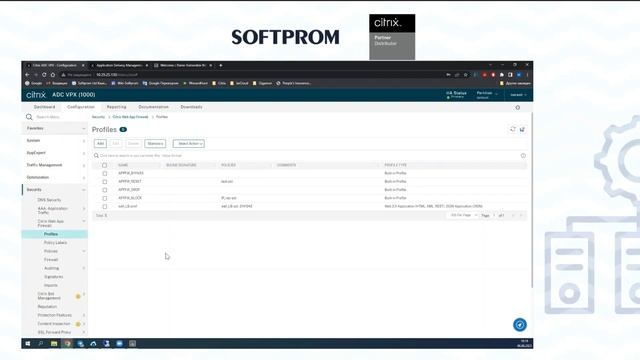
Task: Open DNS Security in the sidebar
Action: 49,200
